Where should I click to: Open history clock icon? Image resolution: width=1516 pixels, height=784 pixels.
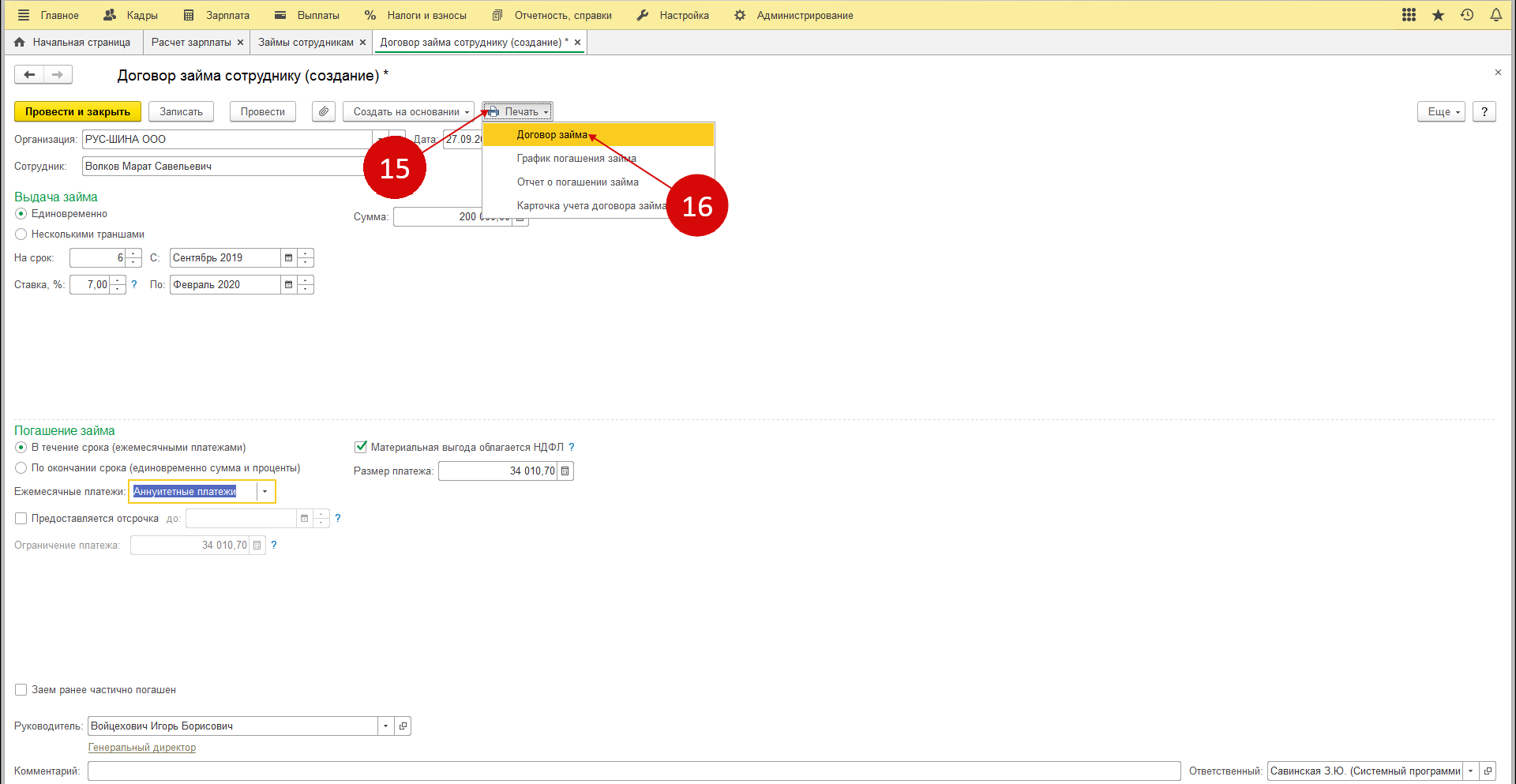point(1467,15)
